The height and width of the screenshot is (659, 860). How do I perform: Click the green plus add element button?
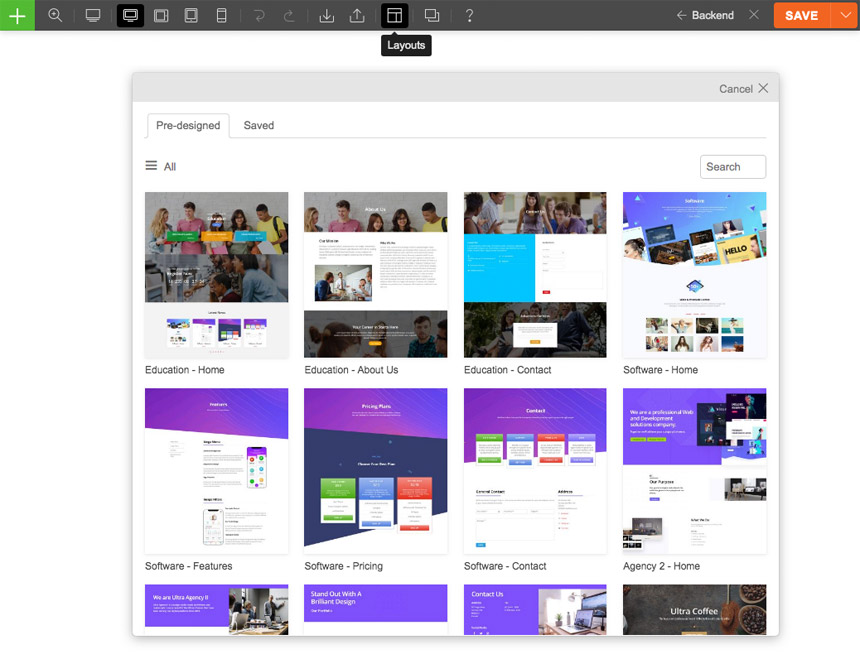pyautogui.click(x=17, y=15)
